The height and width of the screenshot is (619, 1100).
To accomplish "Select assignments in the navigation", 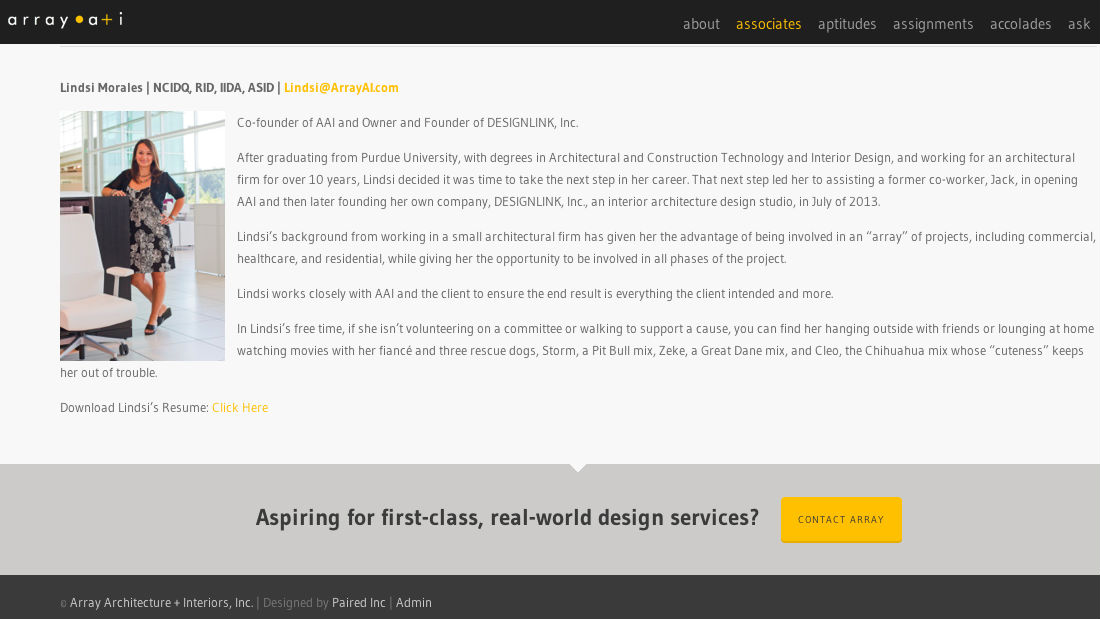I will coord(932,24).
